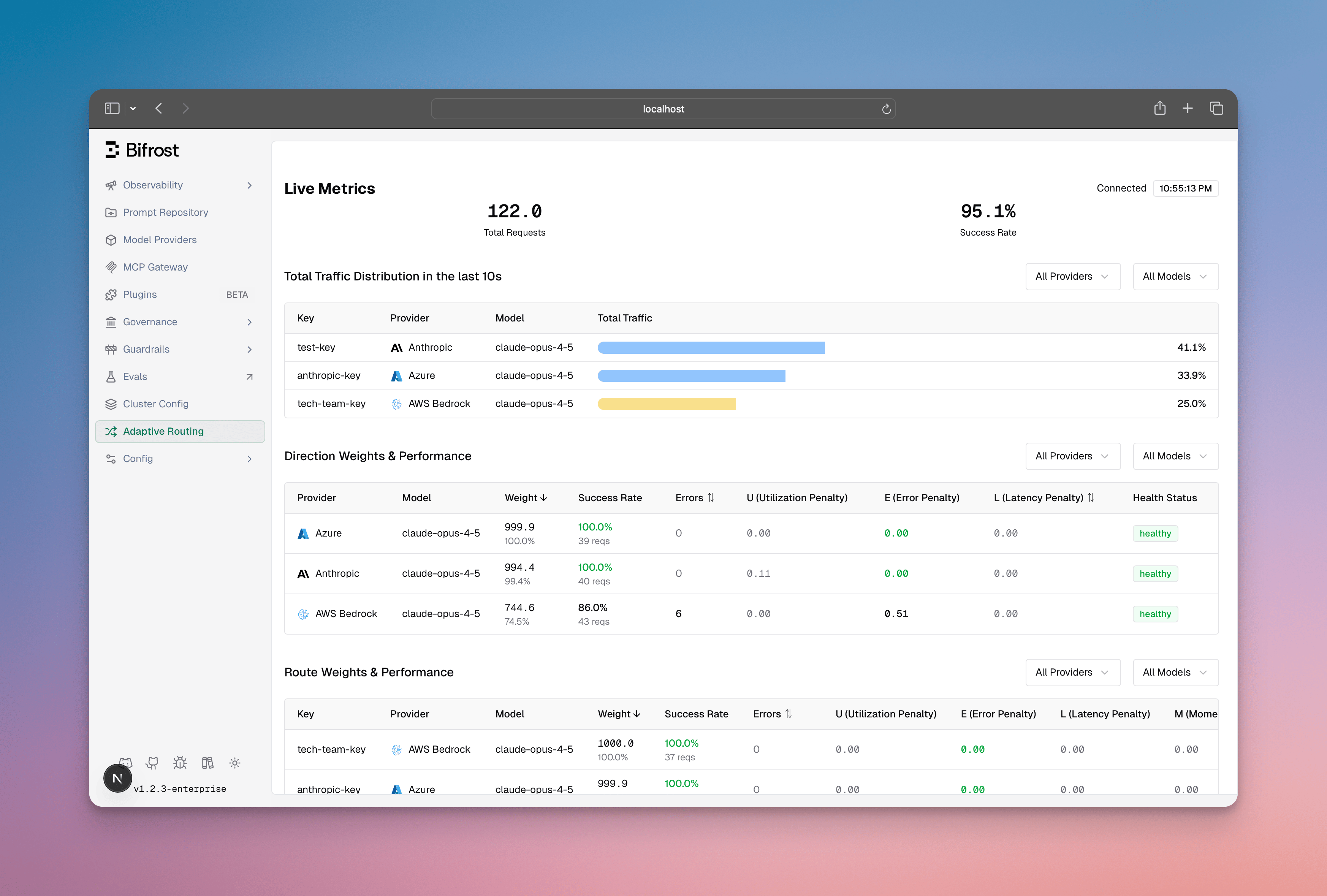Show the tab overview icon
This screenshot has width=1327, height=896.
click(x=1216, y=109)
